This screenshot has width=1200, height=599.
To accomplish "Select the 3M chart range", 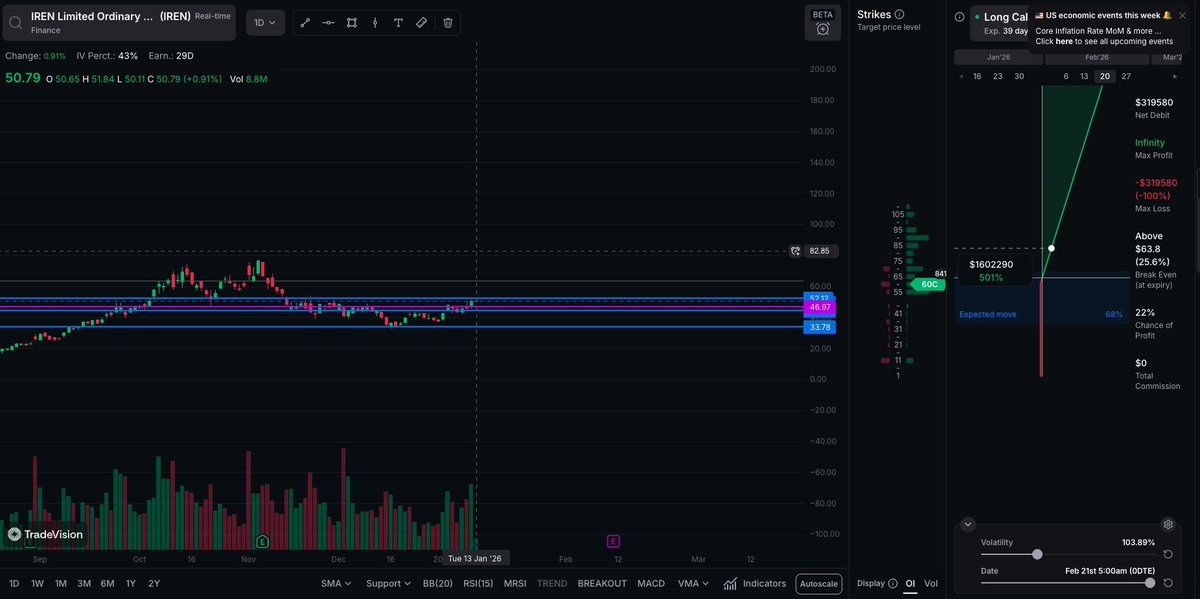I will pos(84,583).
